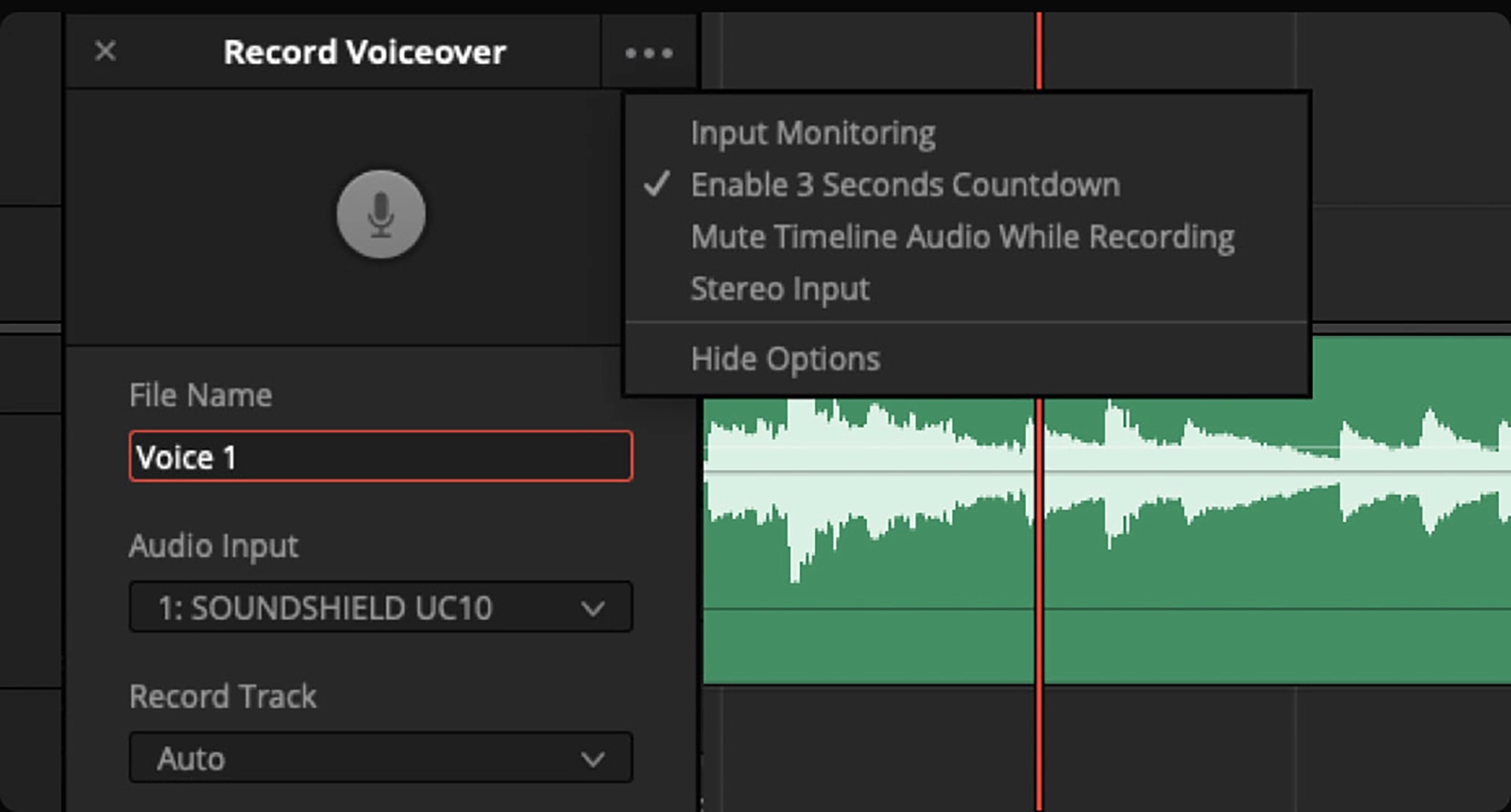Enable Mute Timeline Audio While Recording
1511x812 pixels.
click(961, 237)
